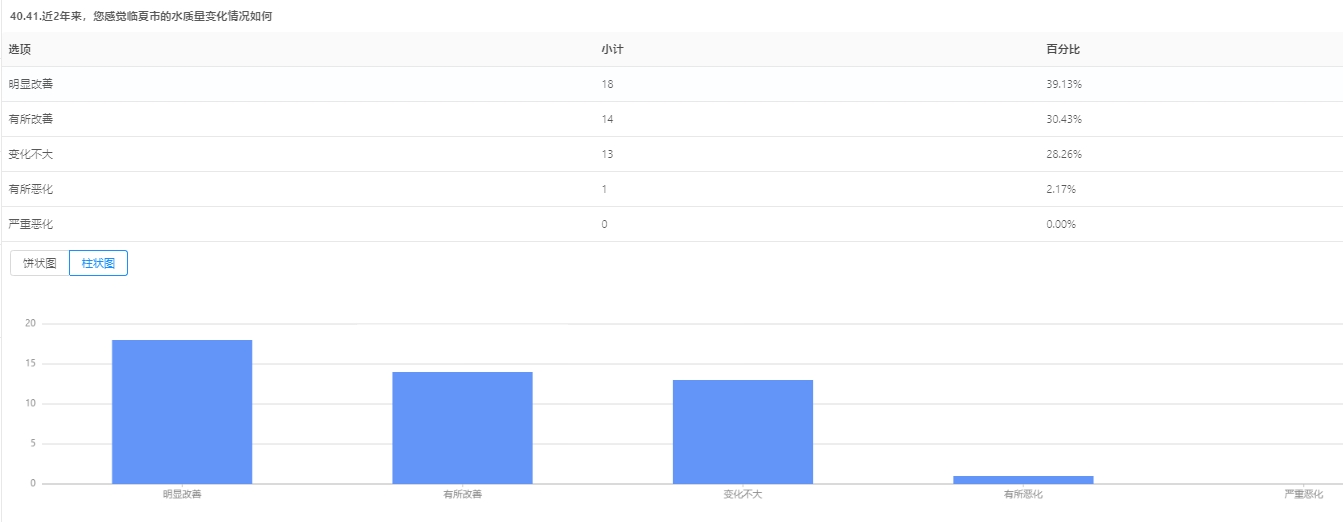Select the 明显改善 table row label
The height and width of the screenshot is (522, 1343).
pyautogui.click(x=31, y=84)
